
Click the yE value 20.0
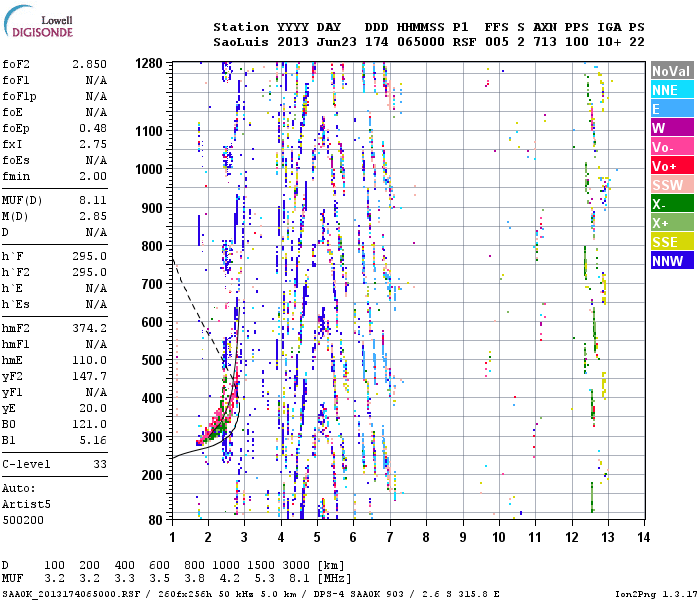[93, 408]
